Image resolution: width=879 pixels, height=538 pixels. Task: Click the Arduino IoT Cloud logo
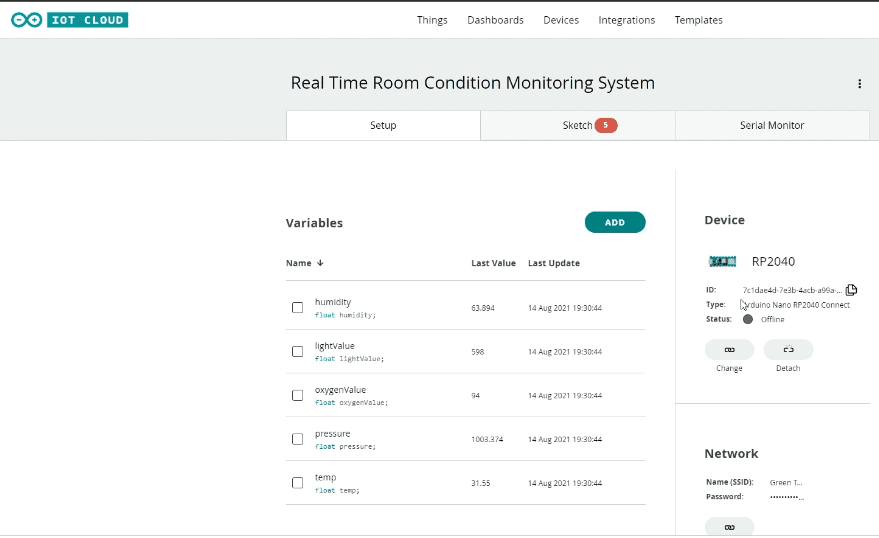[x=69, y=20]
